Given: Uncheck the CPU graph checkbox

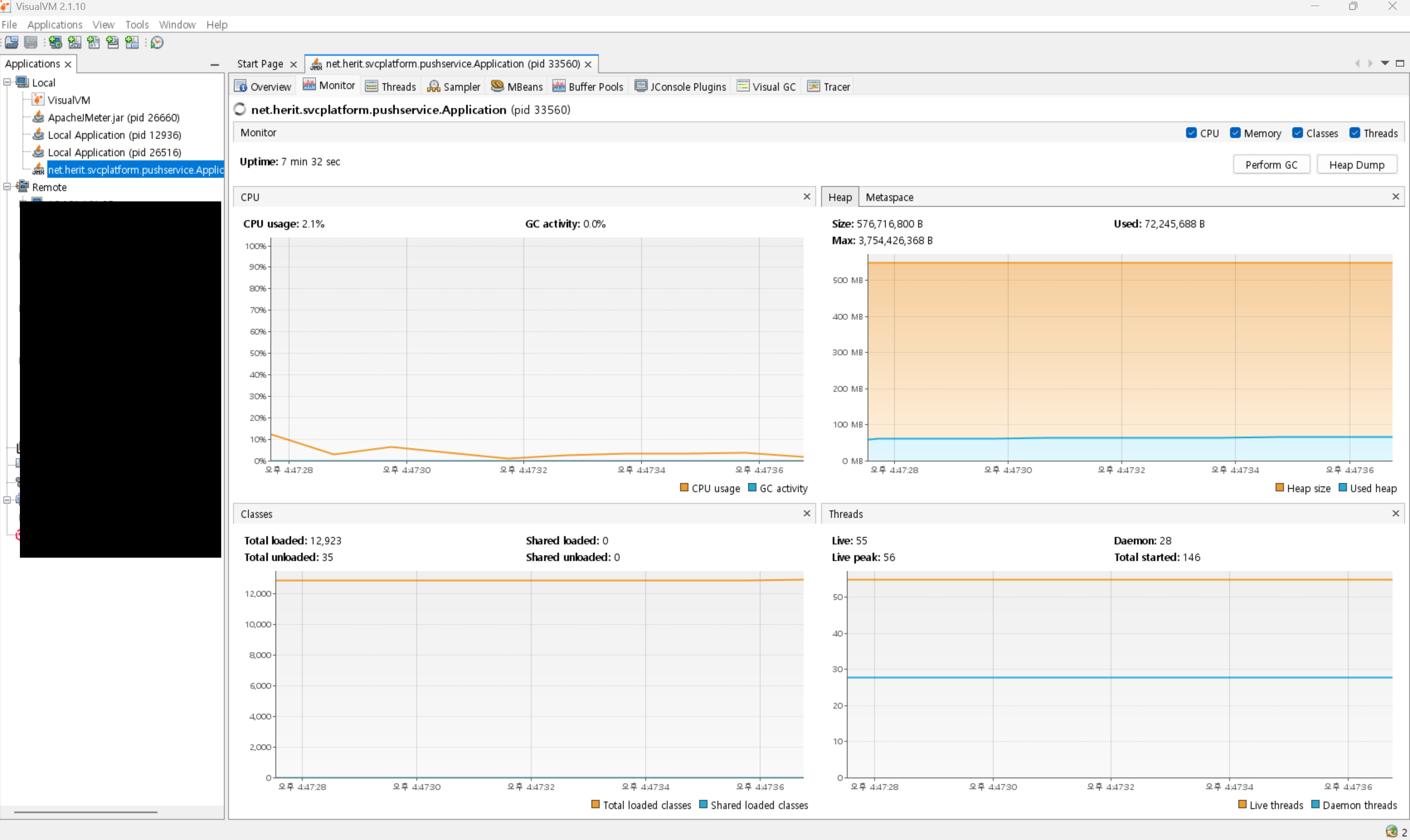Looking at the screenshot, I should point(1191,133).
